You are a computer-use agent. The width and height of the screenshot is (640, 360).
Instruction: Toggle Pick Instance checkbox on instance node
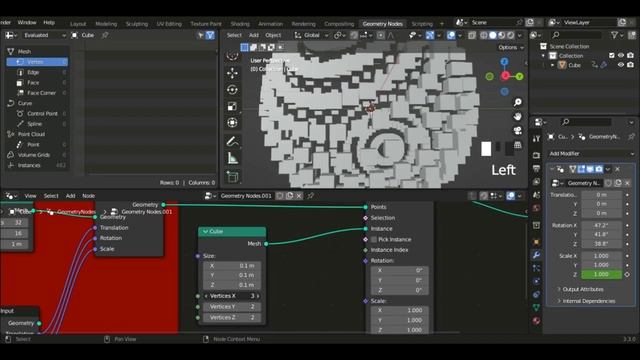pyautogui.click(x=374, y=240)
